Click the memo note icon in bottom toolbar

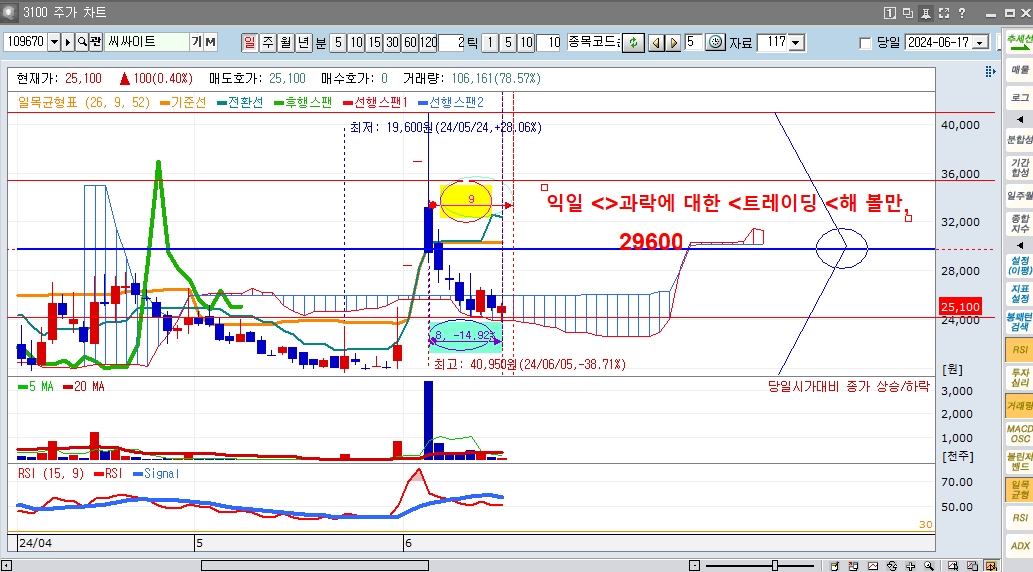(835, 565)
